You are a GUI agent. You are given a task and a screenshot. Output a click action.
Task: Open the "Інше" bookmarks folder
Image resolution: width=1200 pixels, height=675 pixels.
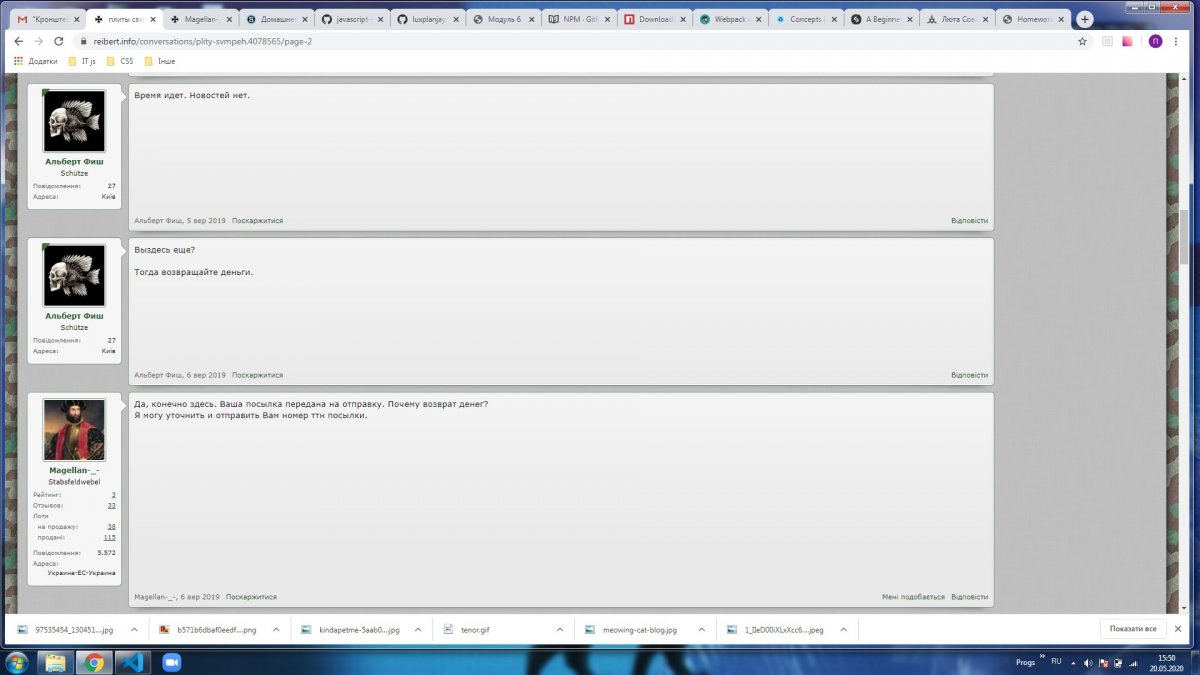tap(160, 61)
